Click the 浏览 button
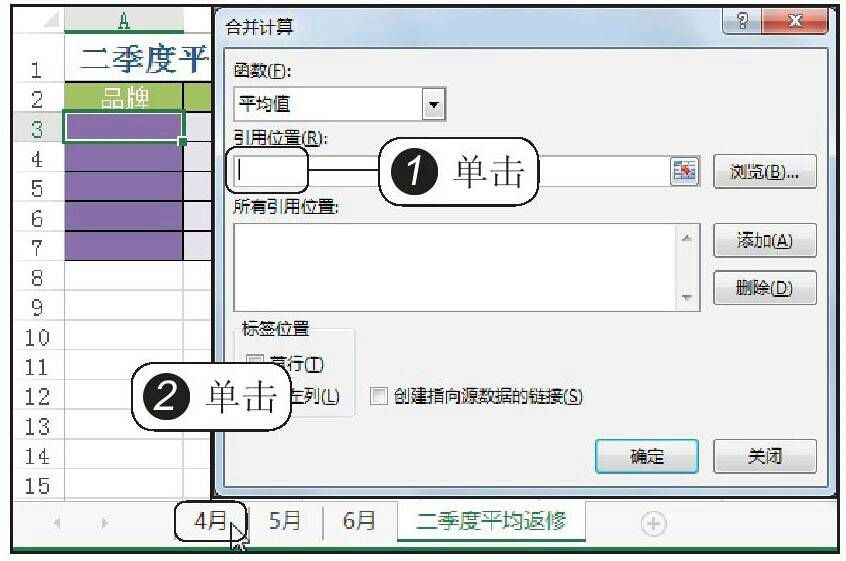 click(764, 171)
